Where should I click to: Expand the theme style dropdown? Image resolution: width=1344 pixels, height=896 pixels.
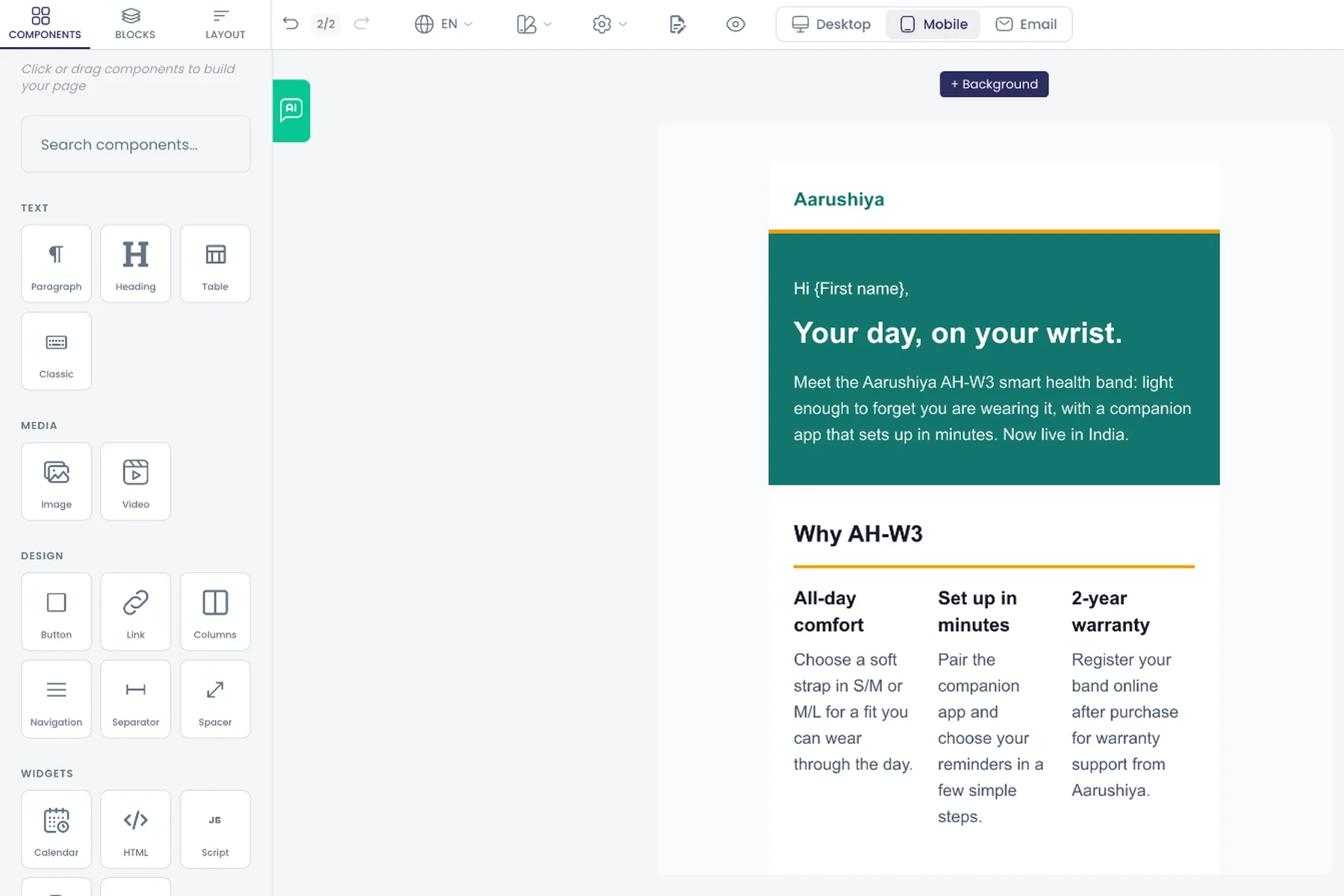tap(534, 25)
